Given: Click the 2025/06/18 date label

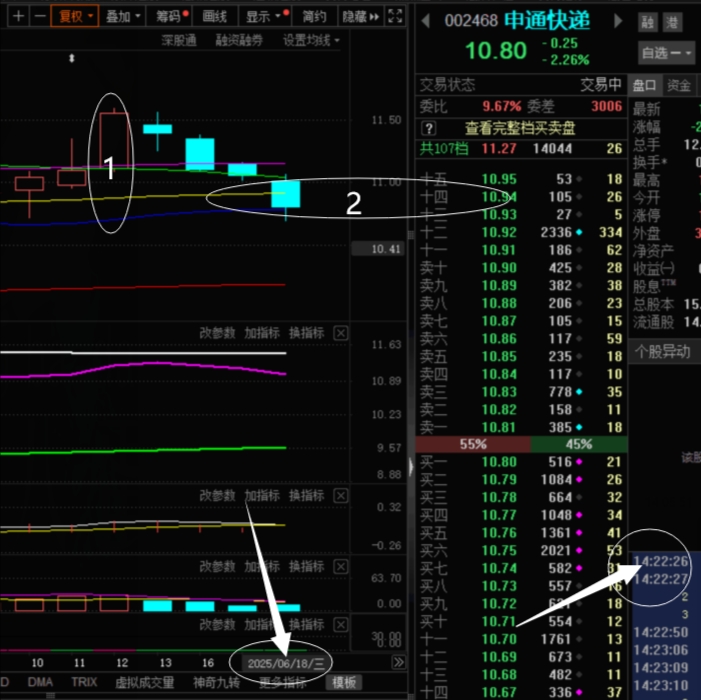Looking at the screenshot, I should [x=285, y=663].
